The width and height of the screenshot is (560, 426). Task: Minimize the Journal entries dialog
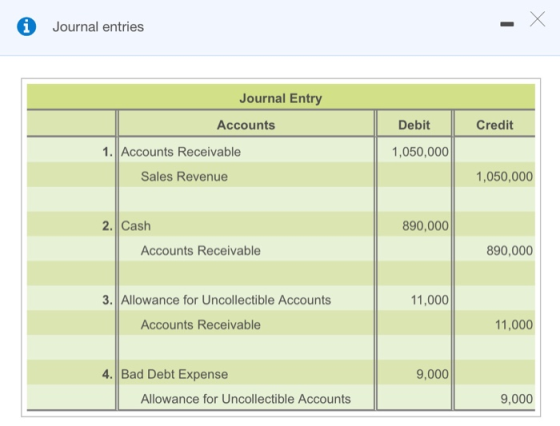tap(507, 24)
